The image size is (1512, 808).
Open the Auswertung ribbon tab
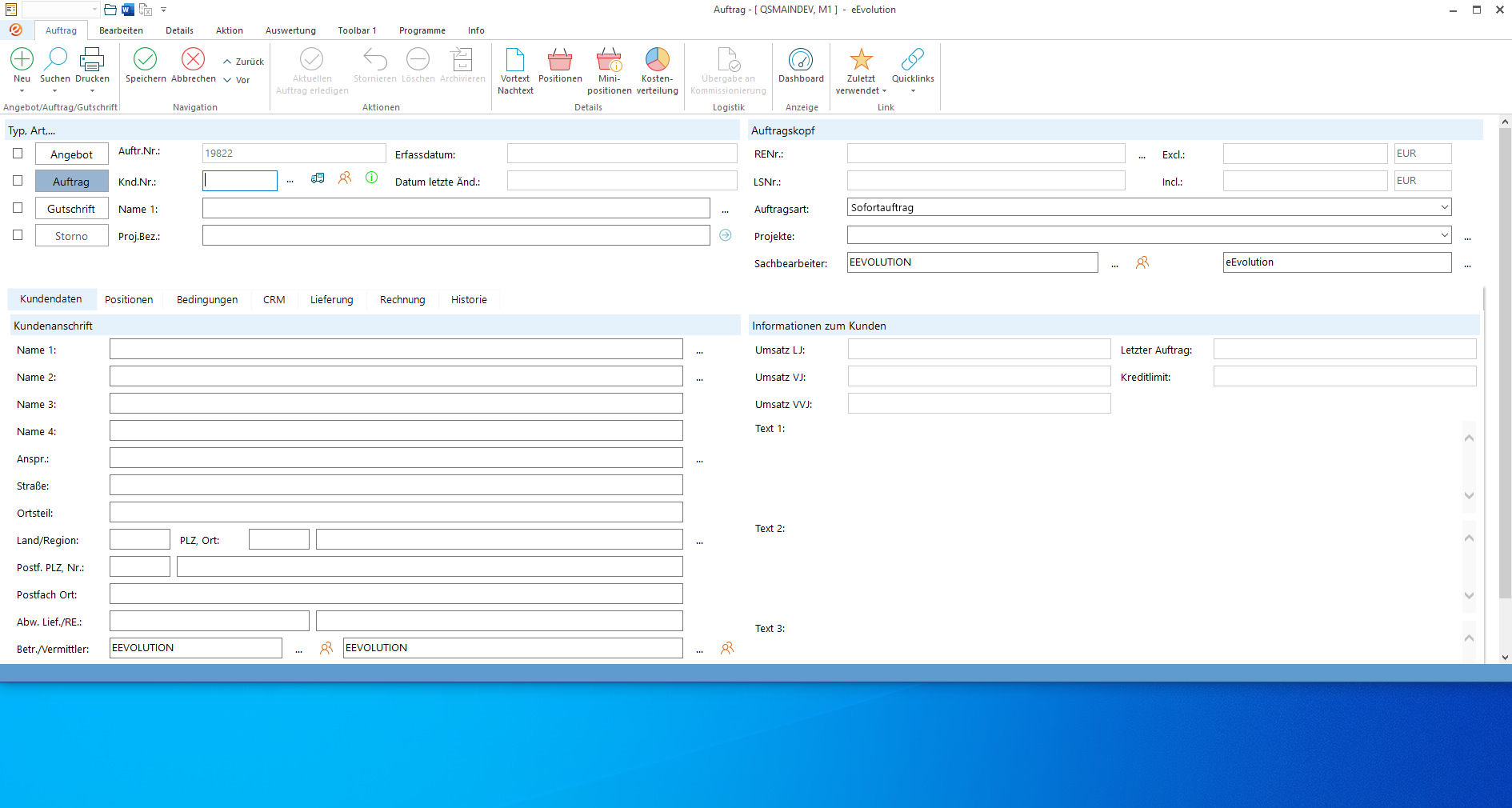coord(290,30)
